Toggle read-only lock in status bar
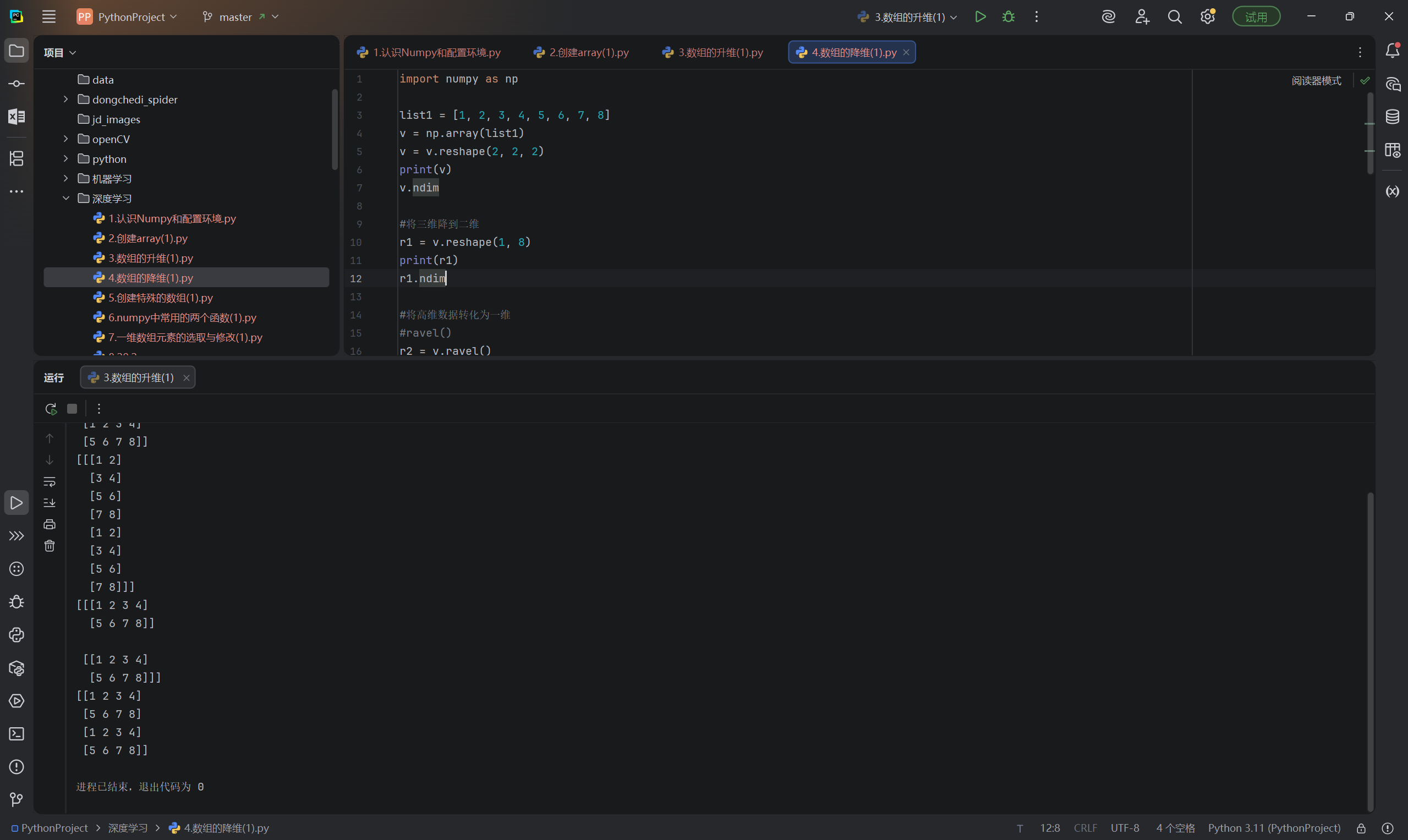The height and width of the screenshot is (840, 1408). pyautogui.click(x=1361, y=828)
